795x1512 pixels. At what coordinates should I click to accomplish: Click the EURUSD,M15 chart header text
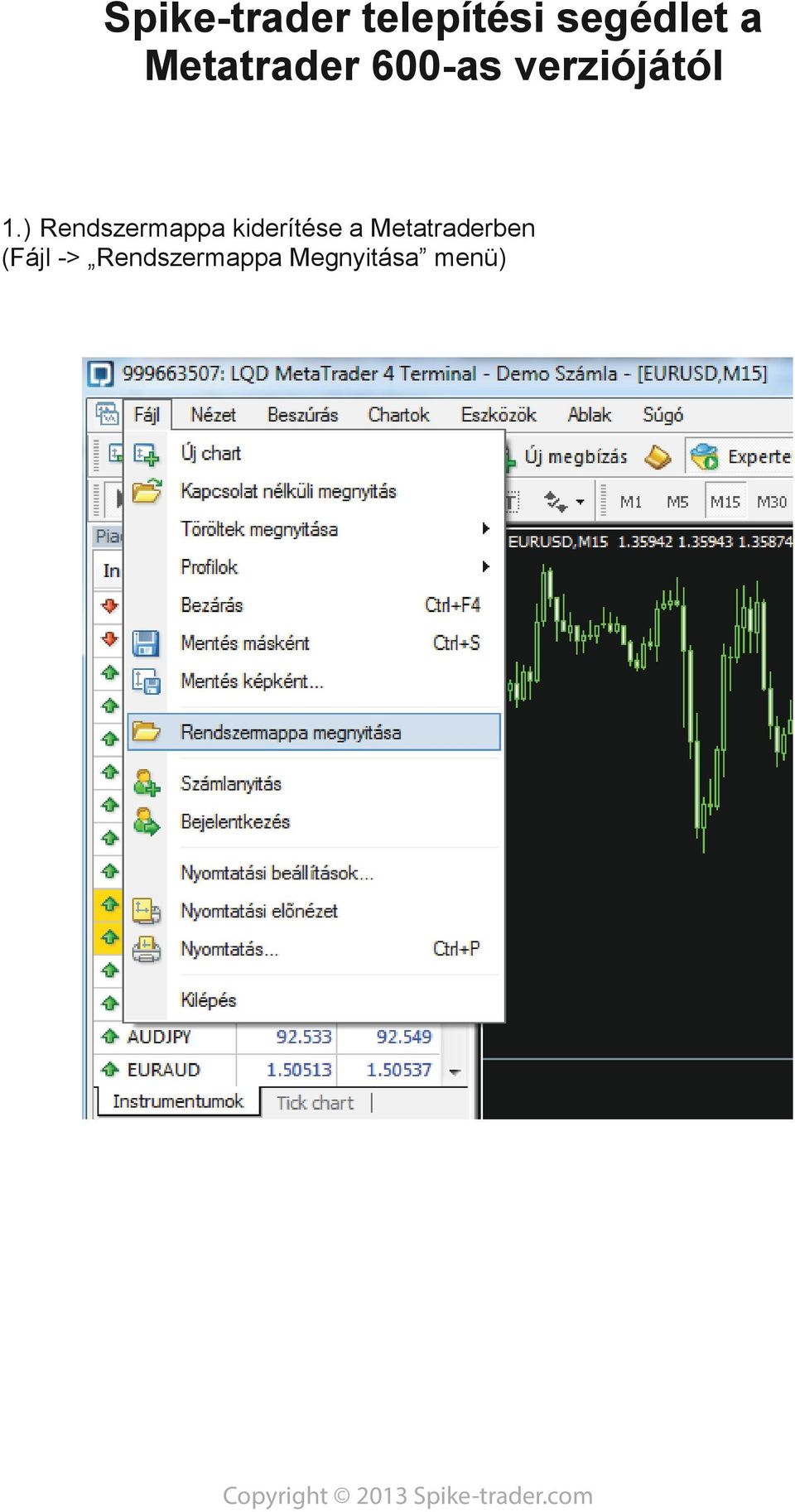point(558,542)
